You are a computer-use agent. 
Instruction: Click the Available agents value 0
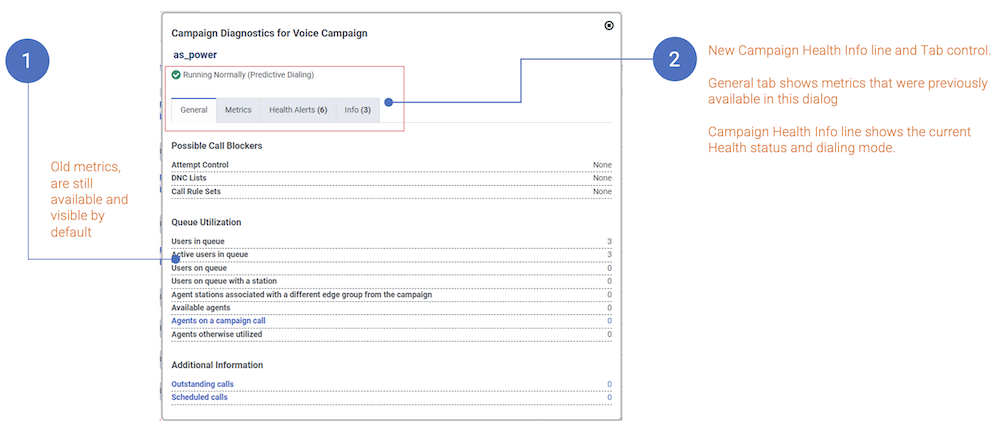609,308
